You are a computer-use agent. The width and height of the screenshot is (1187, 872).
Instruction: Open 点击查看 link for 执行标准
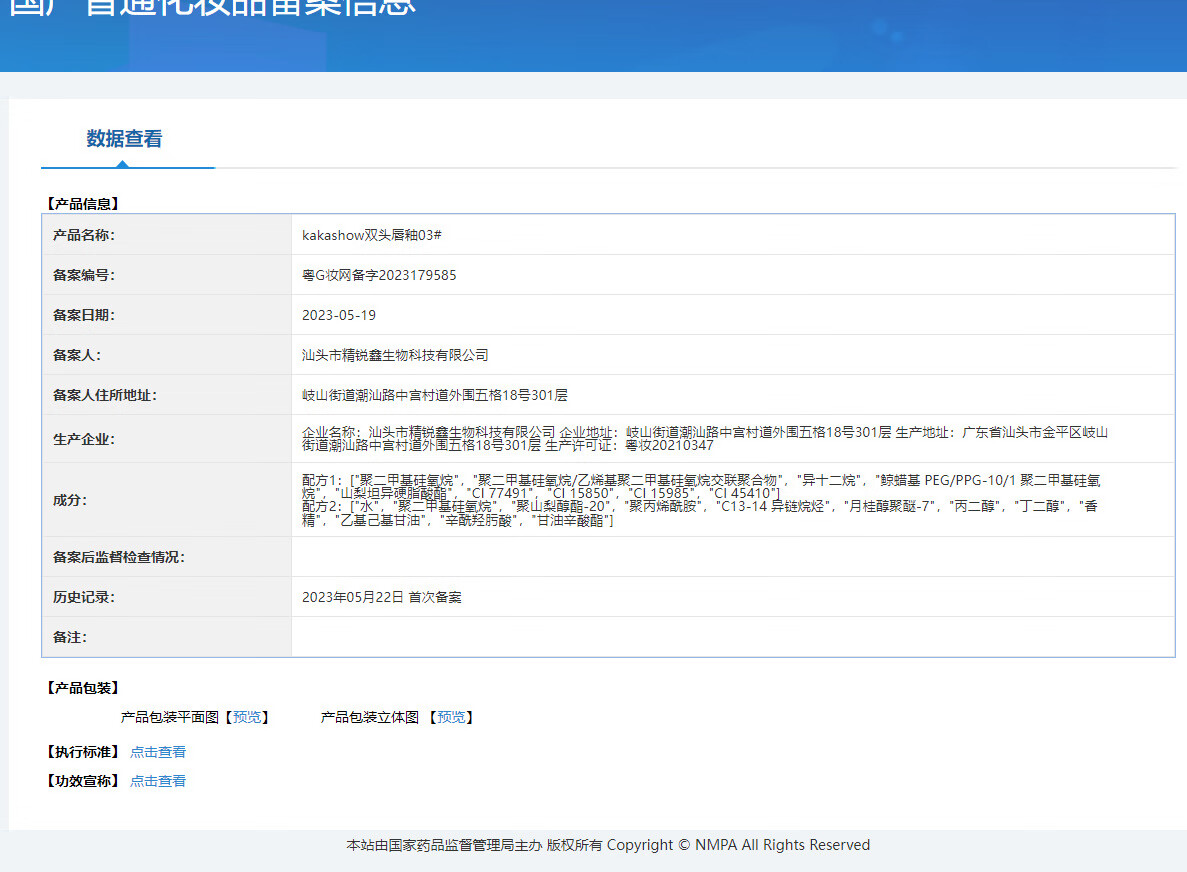tap(158, 752)
